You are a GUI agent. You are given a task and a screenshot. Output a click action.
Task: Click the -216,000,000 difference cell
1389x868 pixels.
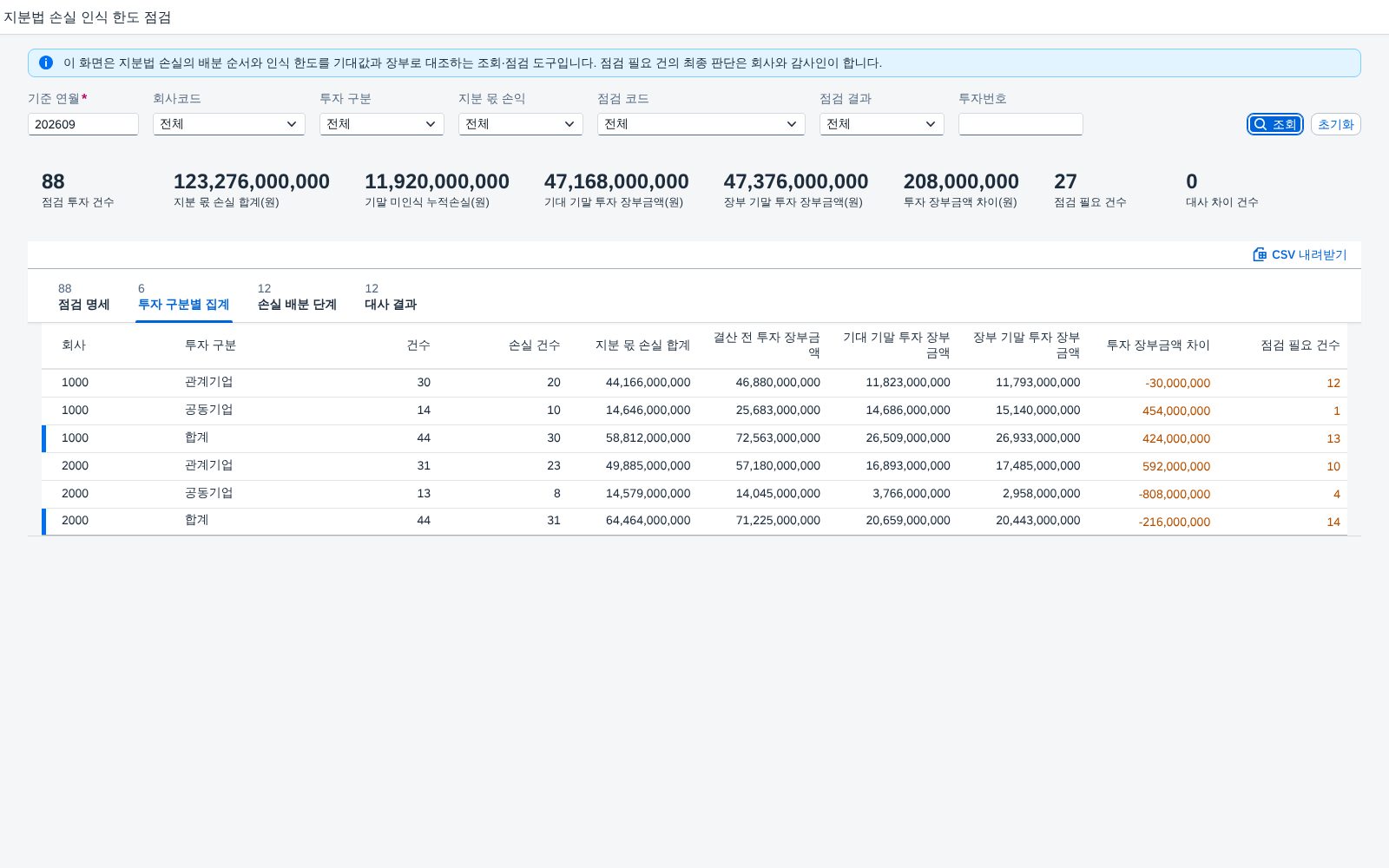click(1175, 522)
